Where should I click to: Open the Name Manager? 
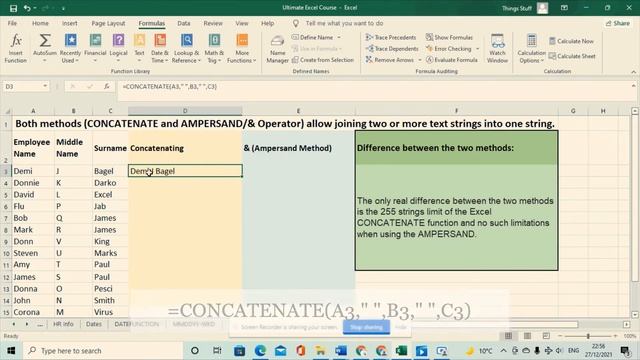(x=277, y=49)
